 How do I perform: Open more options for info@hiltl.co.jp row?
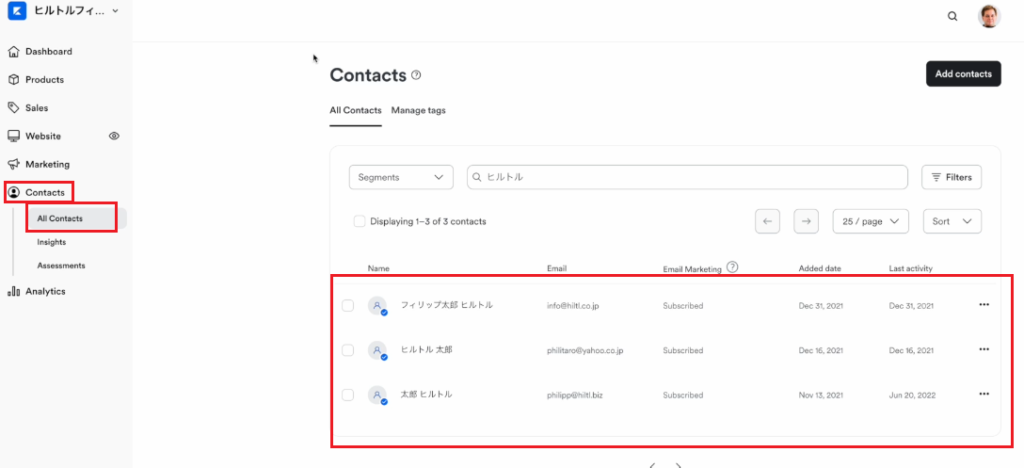(x=984, y=305)
